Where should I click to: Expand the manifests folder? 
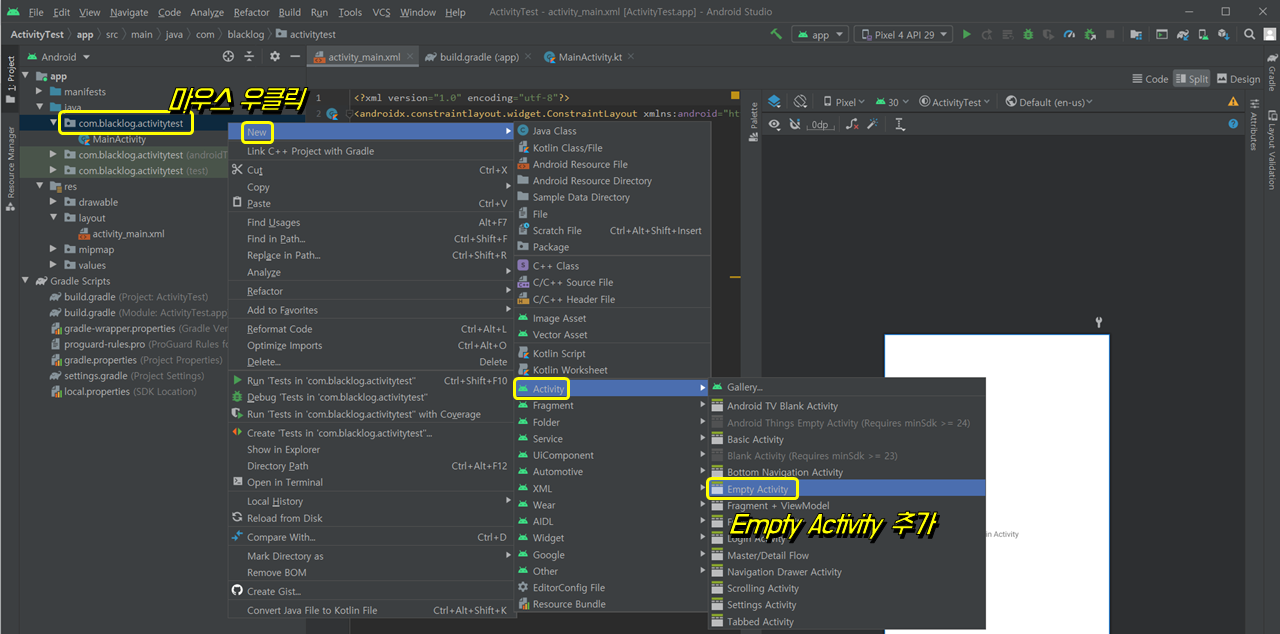(41, 91)
